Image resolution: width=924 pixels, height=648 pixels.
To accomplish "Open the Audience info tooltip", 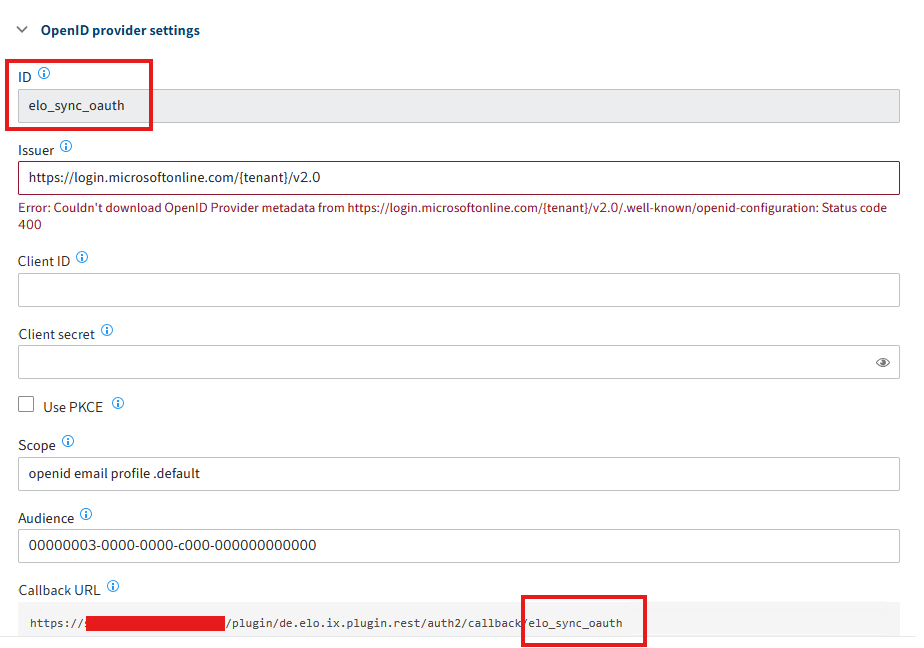I will click(x=86, y=514).
